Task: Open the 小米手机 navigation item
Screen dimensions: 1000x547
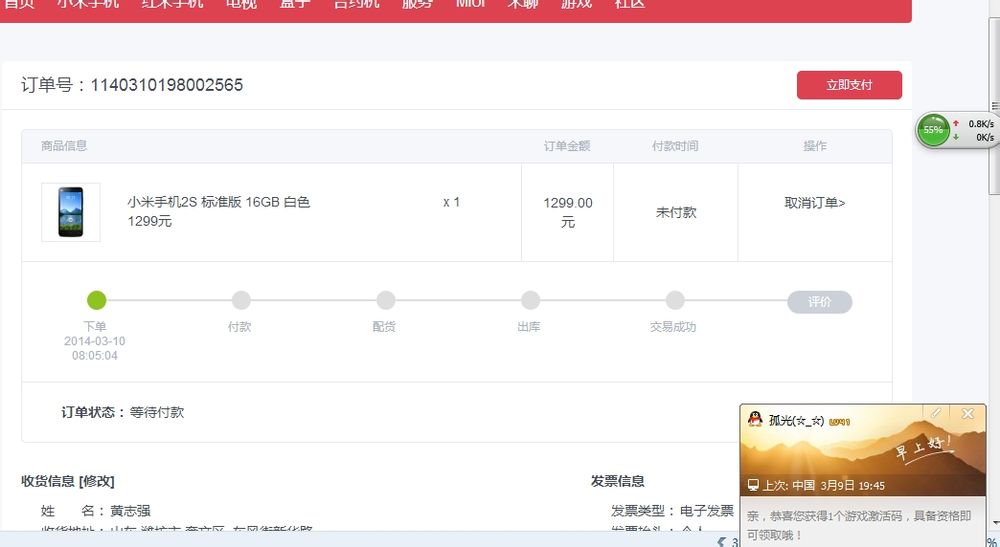Action: click(87, 4)
